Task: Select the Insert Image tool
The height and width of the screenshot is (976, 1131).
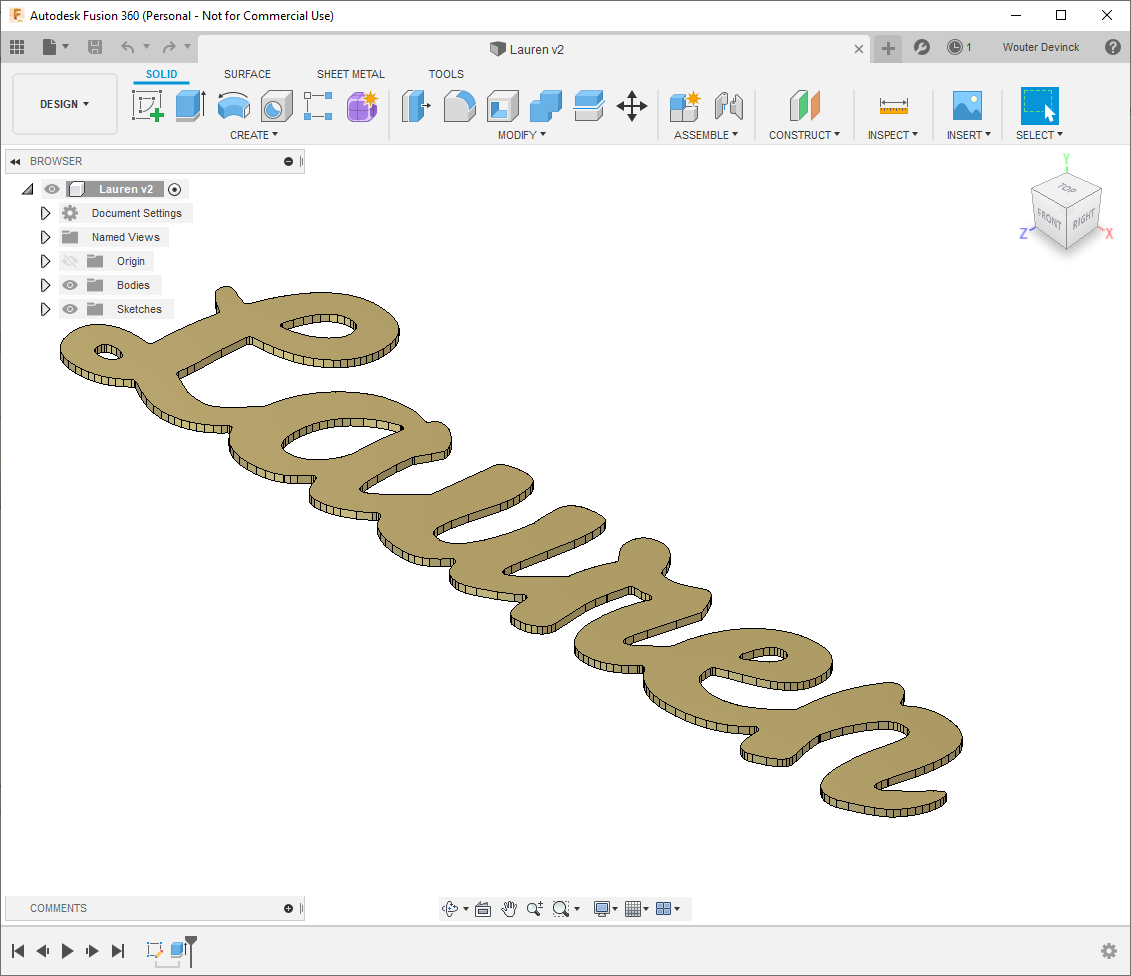Action: 967,106
